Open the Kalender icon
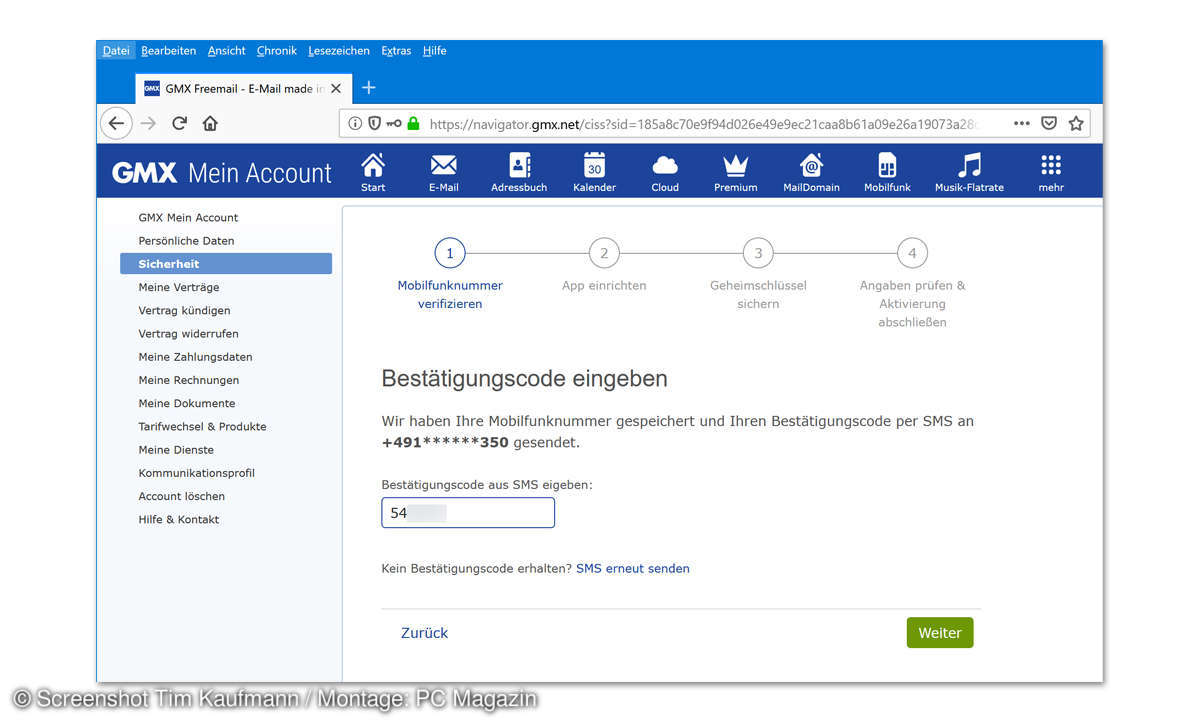 [x=594, y=165]
